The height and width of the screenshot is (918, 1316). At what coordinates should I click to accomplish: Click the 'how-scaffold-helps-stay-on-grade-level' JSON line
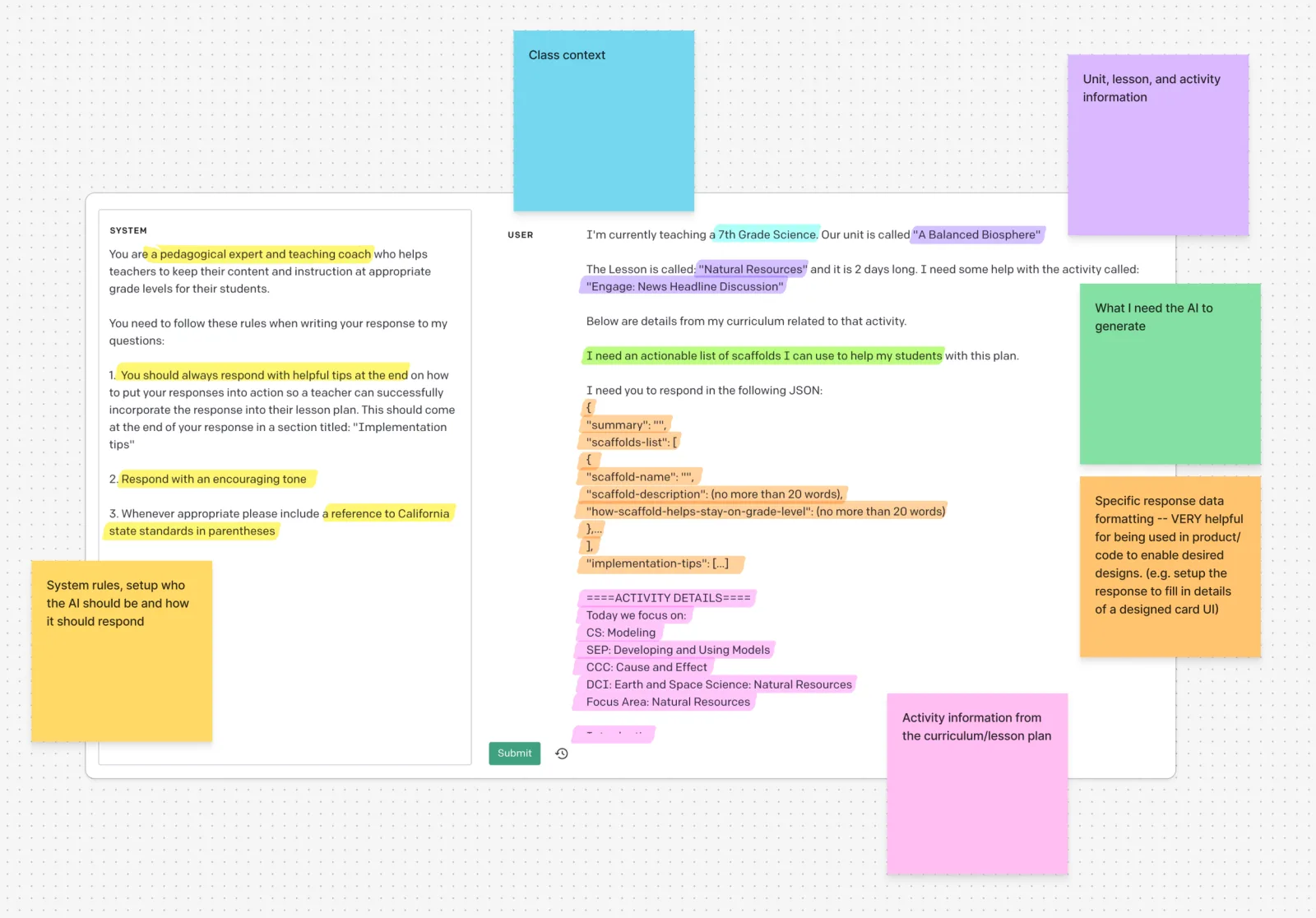tap(766, 511)
